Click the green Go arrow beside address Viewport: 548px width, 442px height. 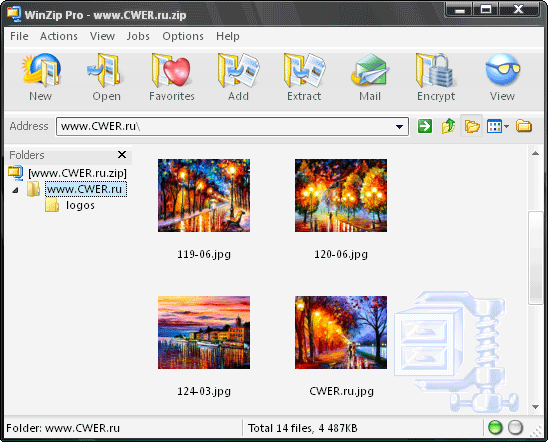(x=425, y=126)
